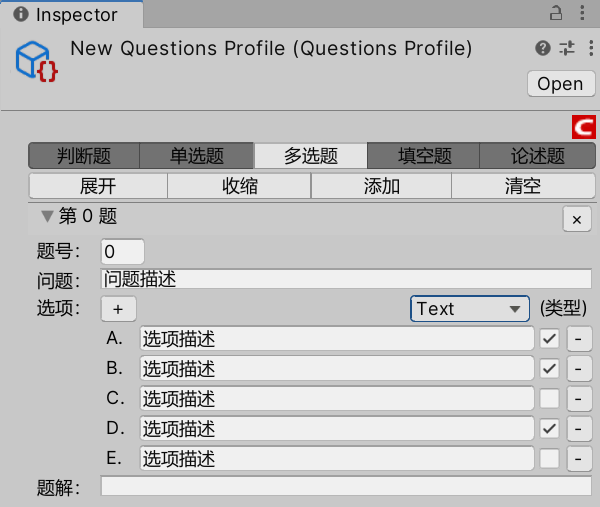600x507 pixels.
Task: Remove option C with minus button
Action: coord(579,398)
